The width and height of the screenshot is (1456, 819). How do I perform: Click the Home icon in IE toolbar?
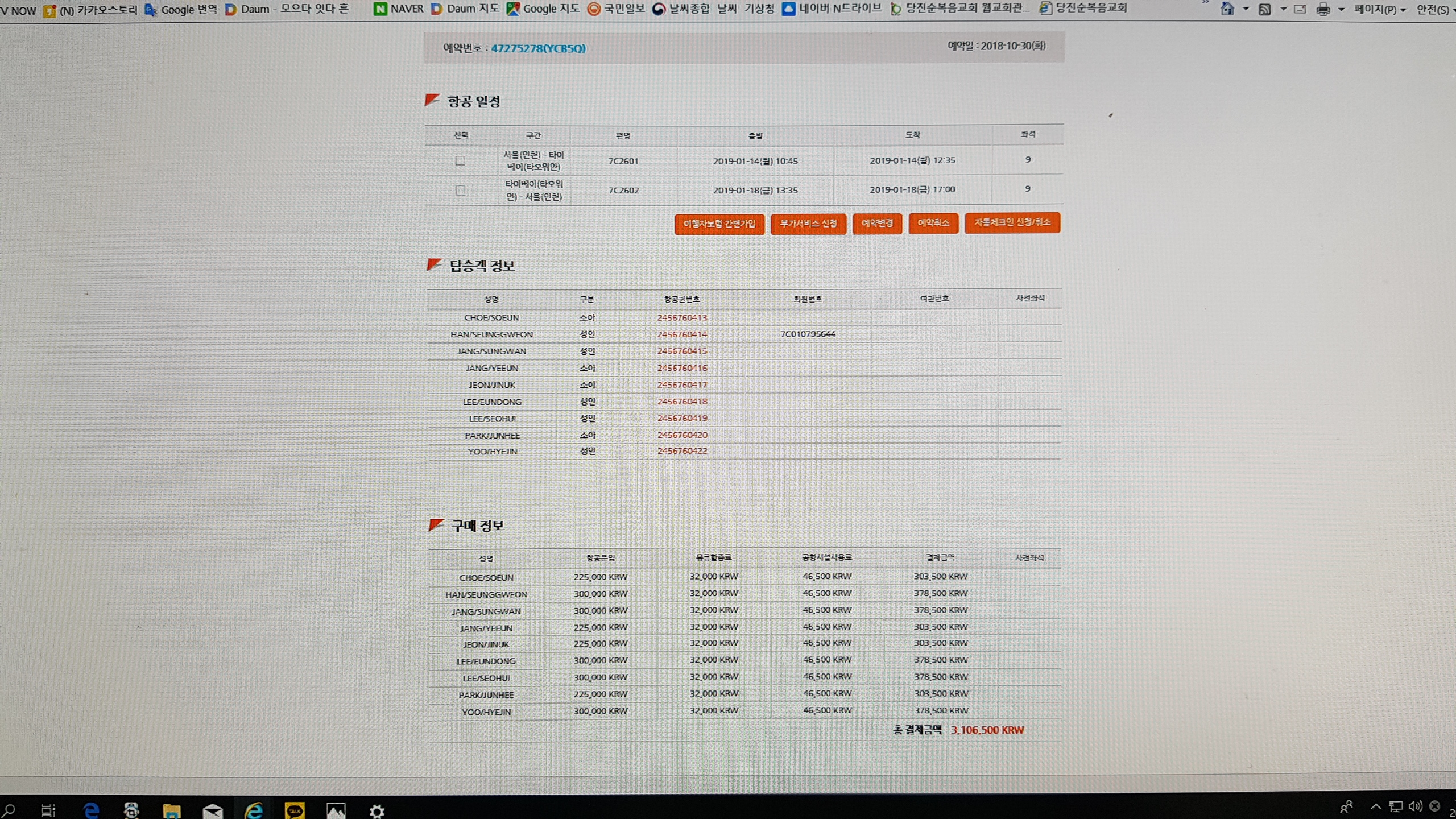tap(1227, 9)
